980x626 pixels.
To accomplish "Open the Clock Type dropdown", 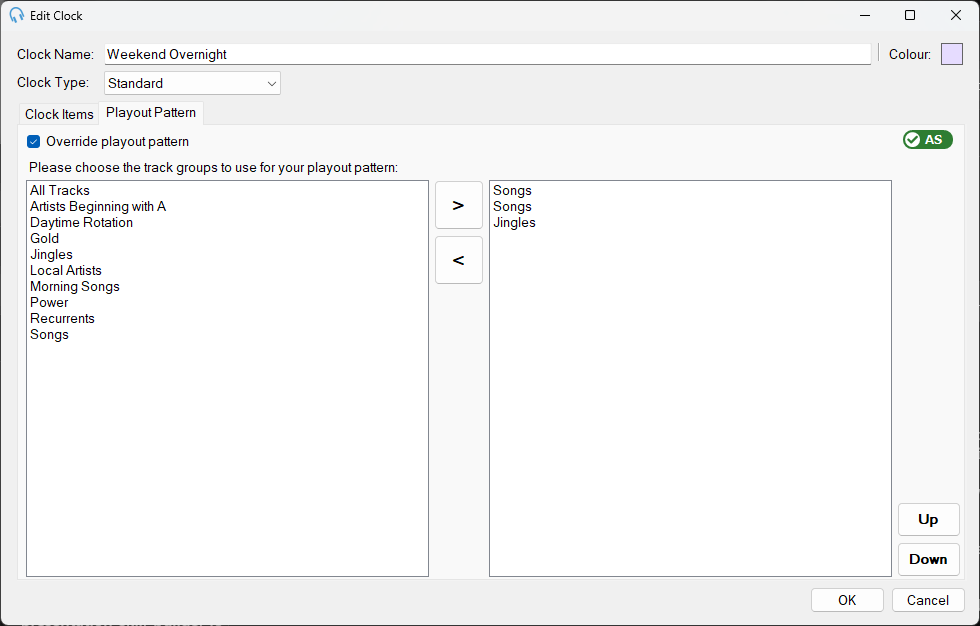I will click(x=192, y=83).
